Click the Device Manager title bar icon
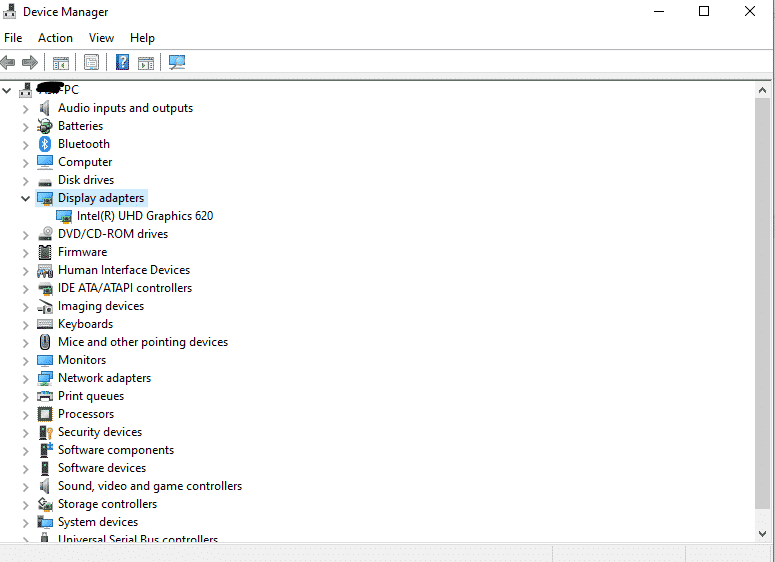This screenshot has height=562, width=775. pyautogui.click(x=9, y=11)
